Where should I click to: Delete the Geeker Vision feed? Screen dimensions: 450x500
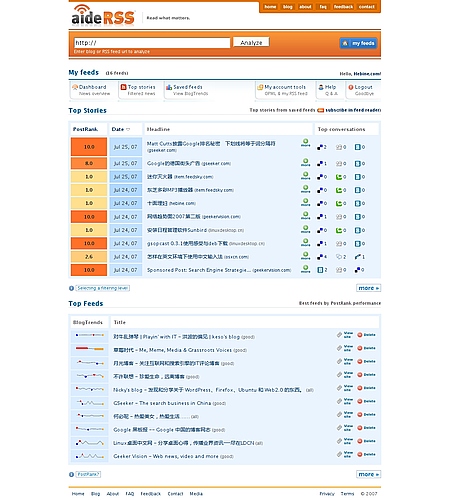(366, 454)
